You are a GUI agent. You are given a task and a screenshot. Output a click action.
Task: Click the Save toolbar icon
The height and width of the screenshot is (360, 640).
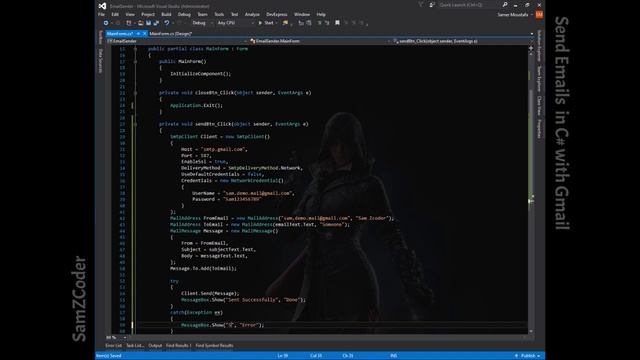[x=149, y=23]
